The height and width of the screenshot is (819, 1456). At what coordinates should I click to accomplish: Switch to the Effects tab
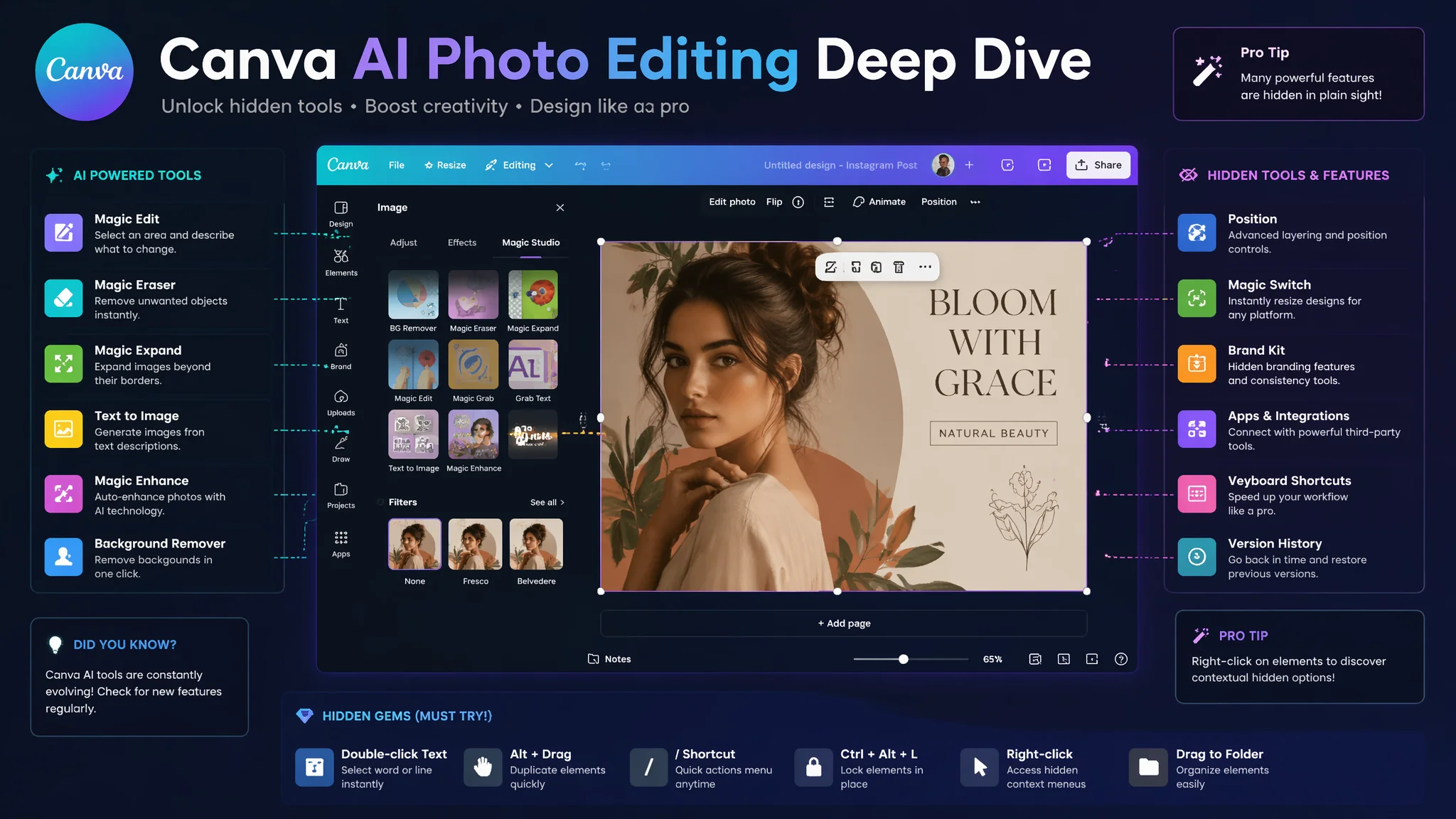click(462, 242)
